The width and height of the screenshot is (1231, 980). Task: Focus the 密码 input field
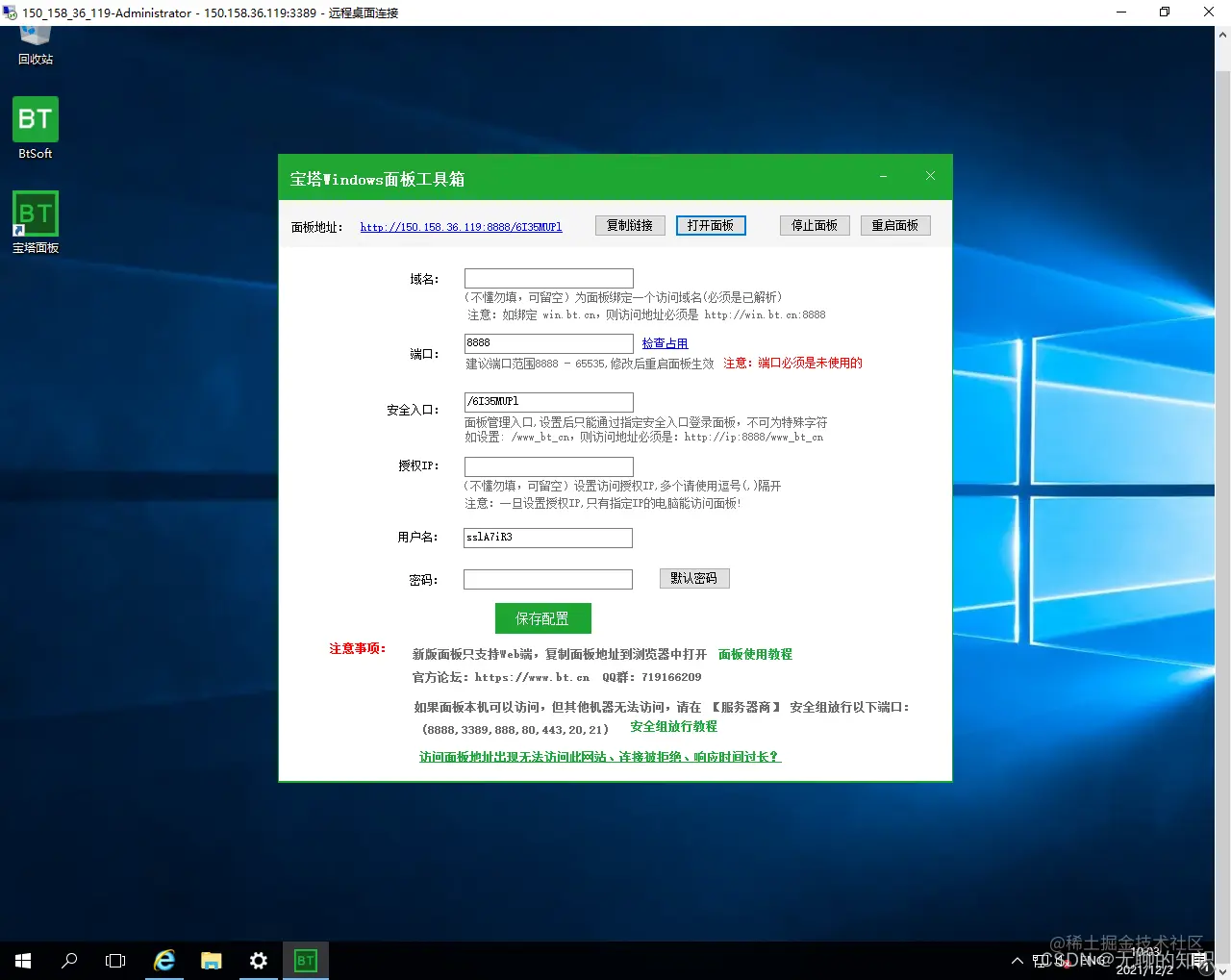[548, 579]
